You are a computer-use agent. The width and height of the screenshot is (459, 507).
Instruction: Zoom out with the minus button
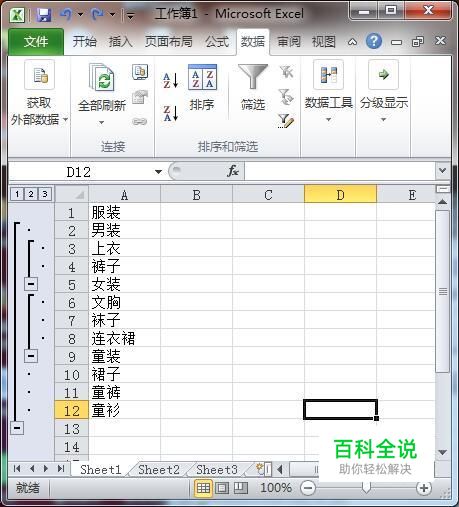click(308, 489)
